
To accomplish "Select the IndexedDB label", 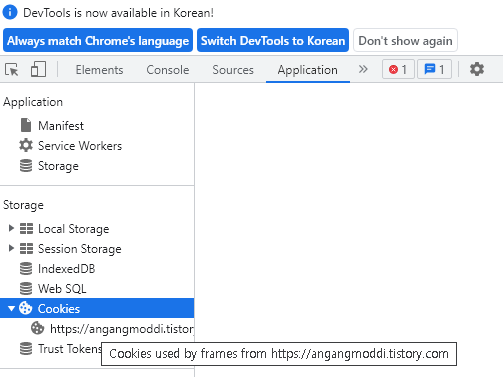I will click(x=67, y=269).
